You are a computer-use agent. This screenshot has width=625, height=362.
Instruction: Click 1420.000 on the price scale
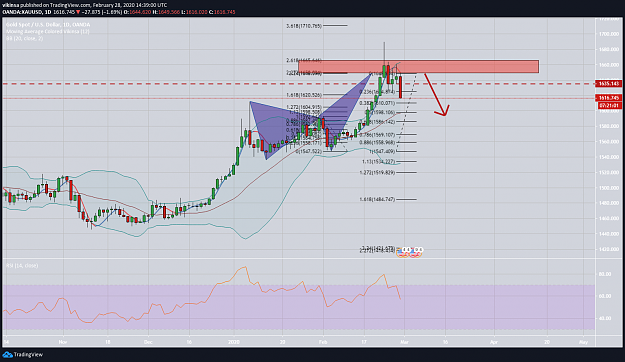click(610, 249)
